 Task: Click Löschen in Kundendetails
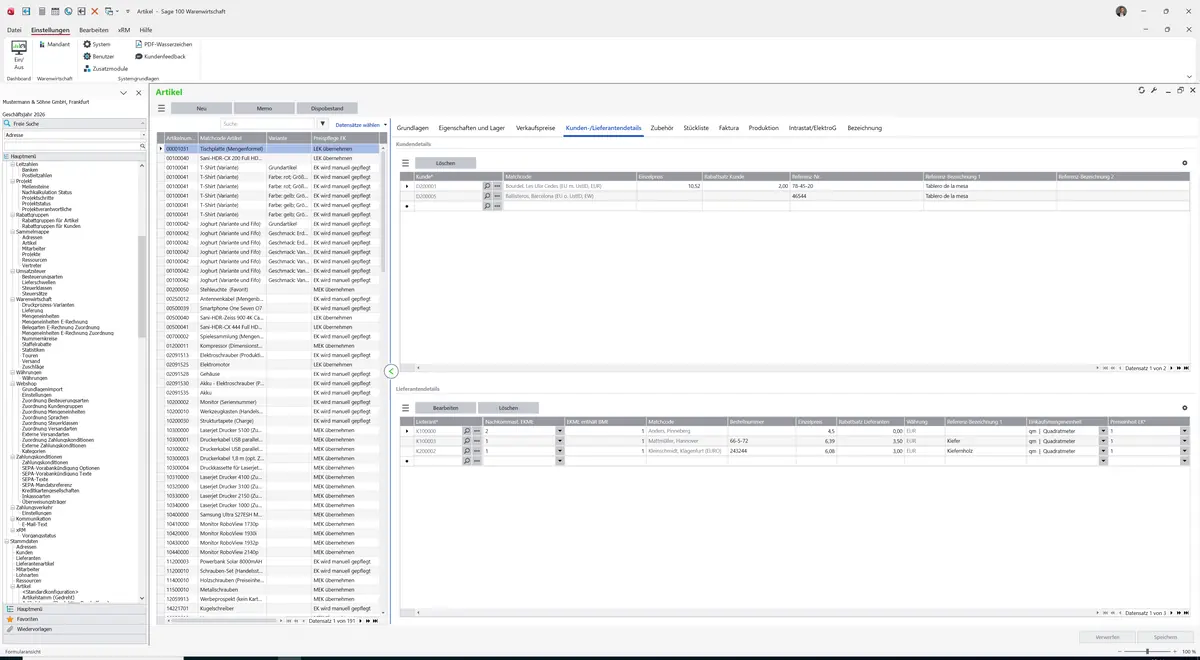446,163
